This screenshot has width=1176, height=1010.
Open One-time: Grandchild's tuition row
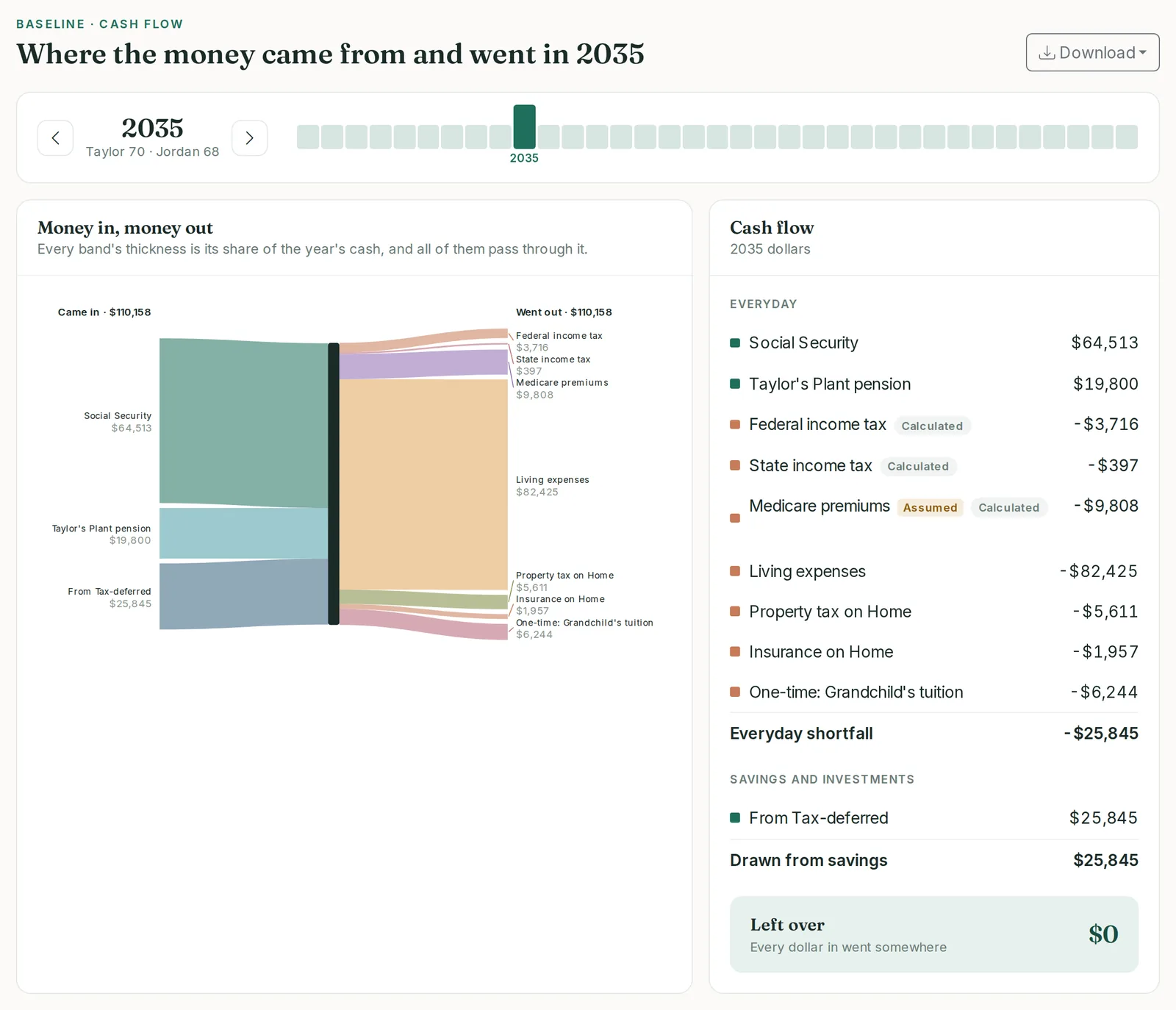[933, 692]
